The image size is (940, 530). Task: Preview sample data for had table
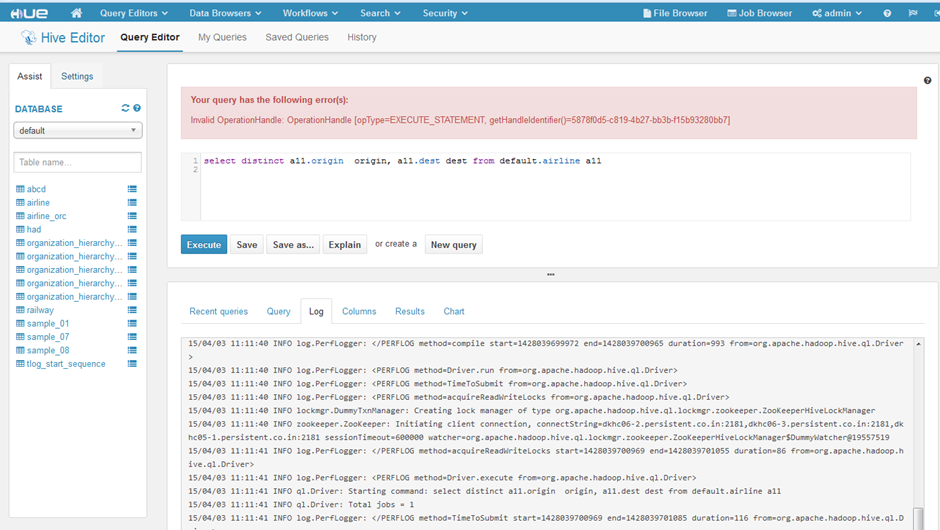tap(132, 230)
